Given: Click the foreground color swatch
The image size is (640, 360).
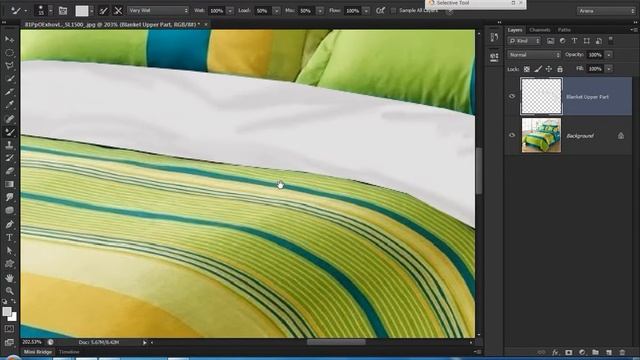Looking at the screenshot, I should 7,311.
